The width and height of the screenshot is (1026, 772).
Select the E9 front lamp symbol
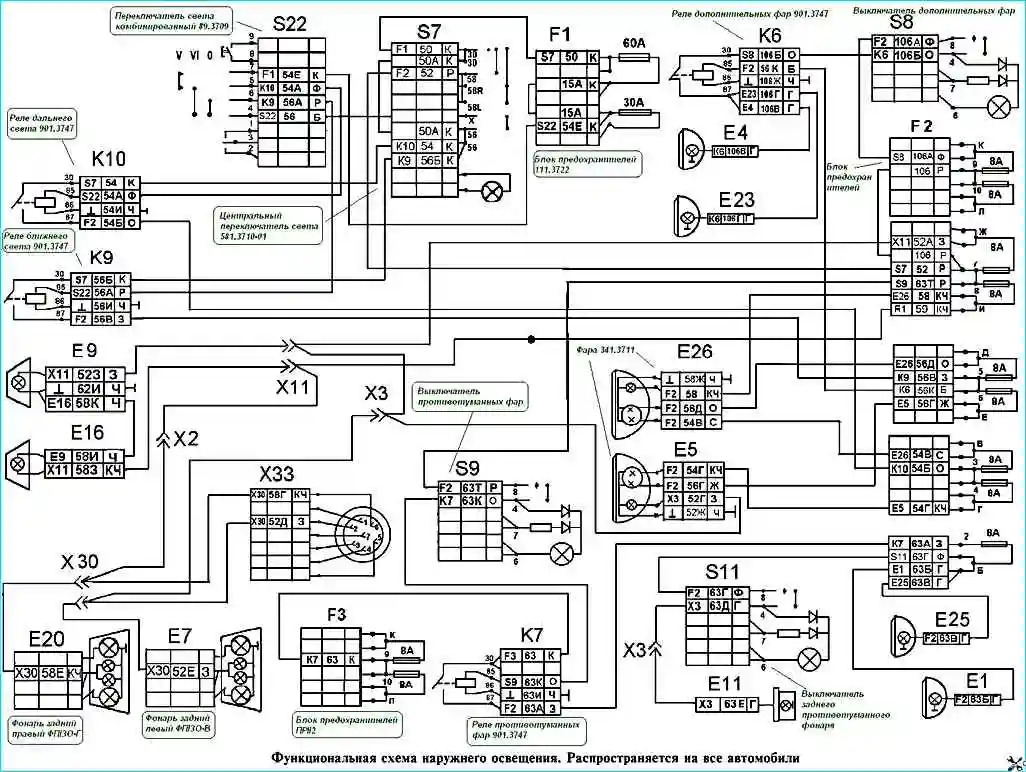(23, 387)
